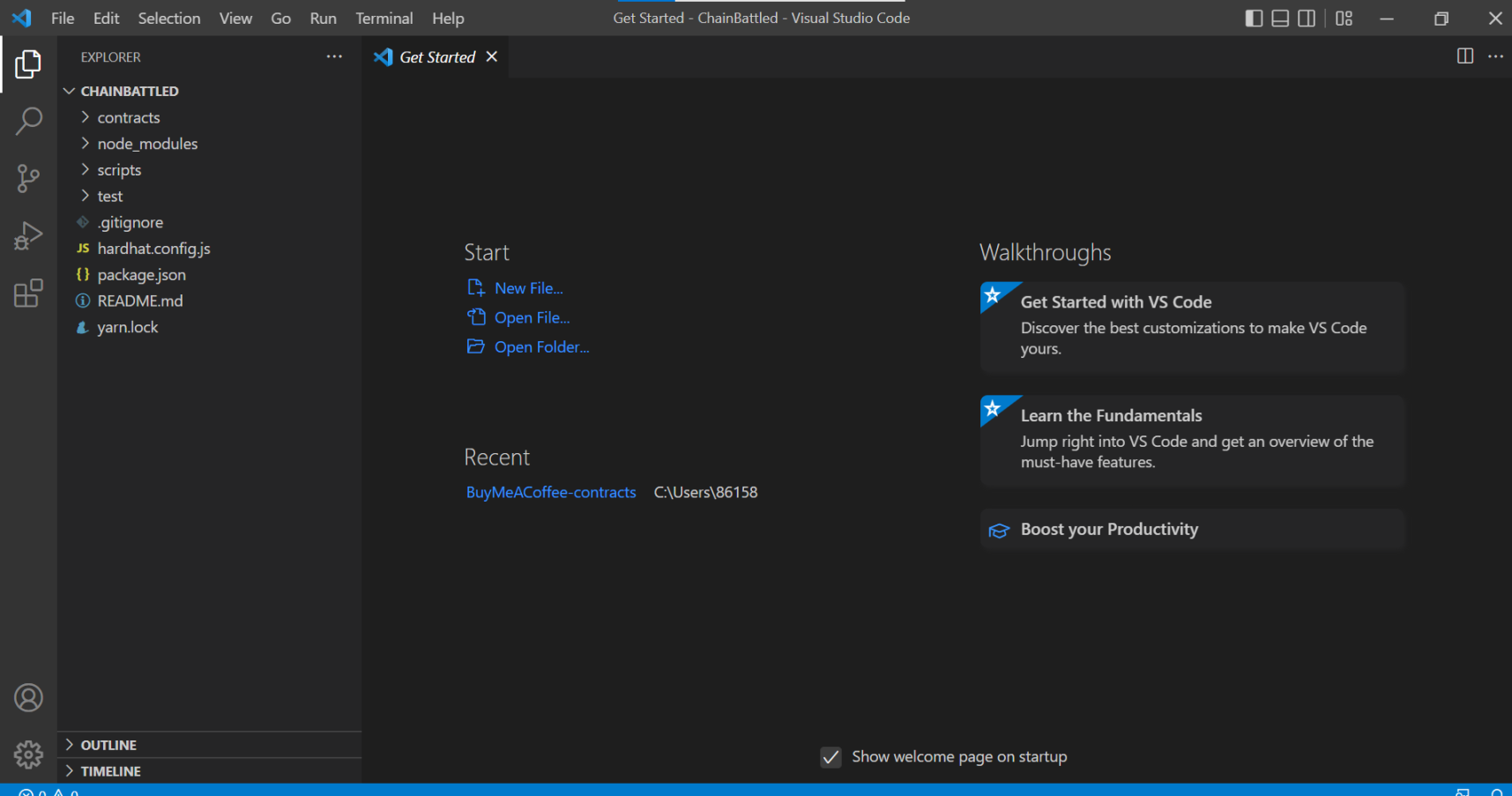Click the Accounts icon
Viewport: 1512px width, 796px height.
click(x=28, y=698)
